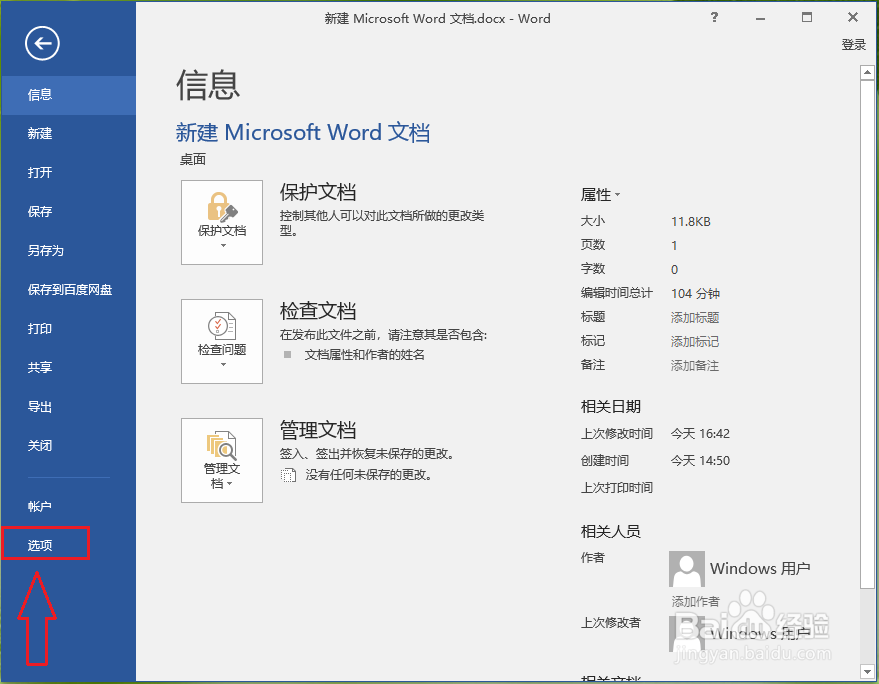The height and width of the screenshot is (684, 879).
Task: Click the 添加备注 comments field
Action: pyautogui.click(x=695, y=366)
